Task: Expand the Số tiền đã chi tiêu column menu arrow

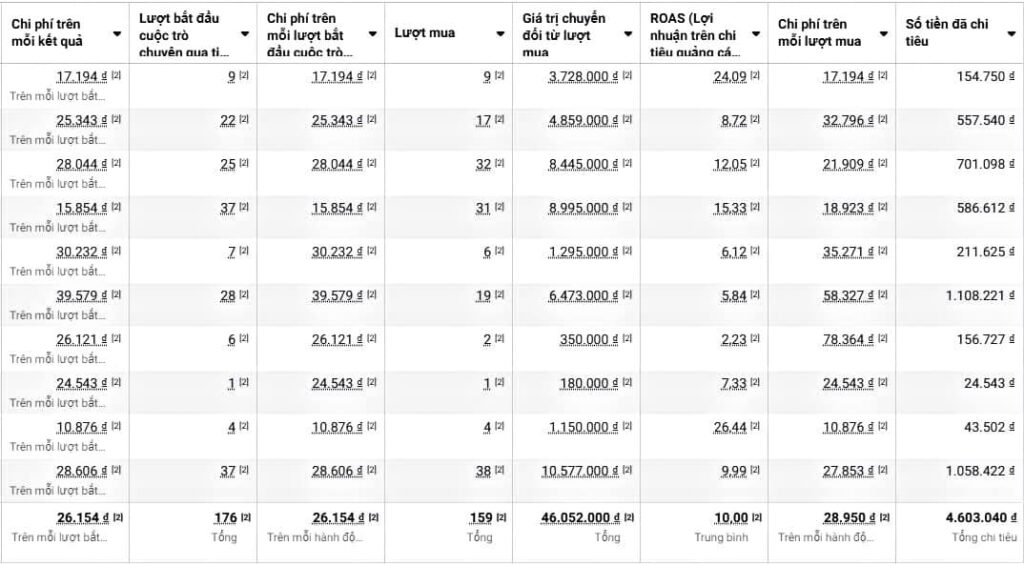Action: (x=1010, y=34)
